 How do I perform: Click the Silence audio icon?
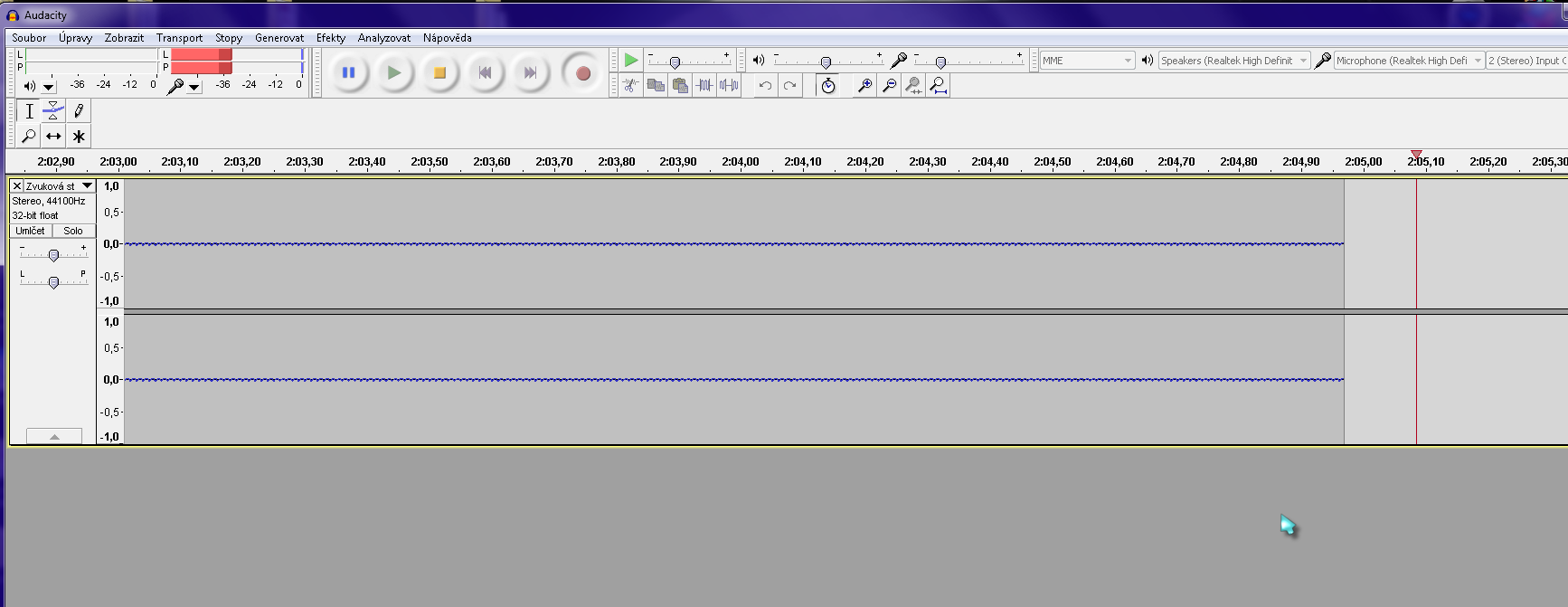tap(729, 85)
